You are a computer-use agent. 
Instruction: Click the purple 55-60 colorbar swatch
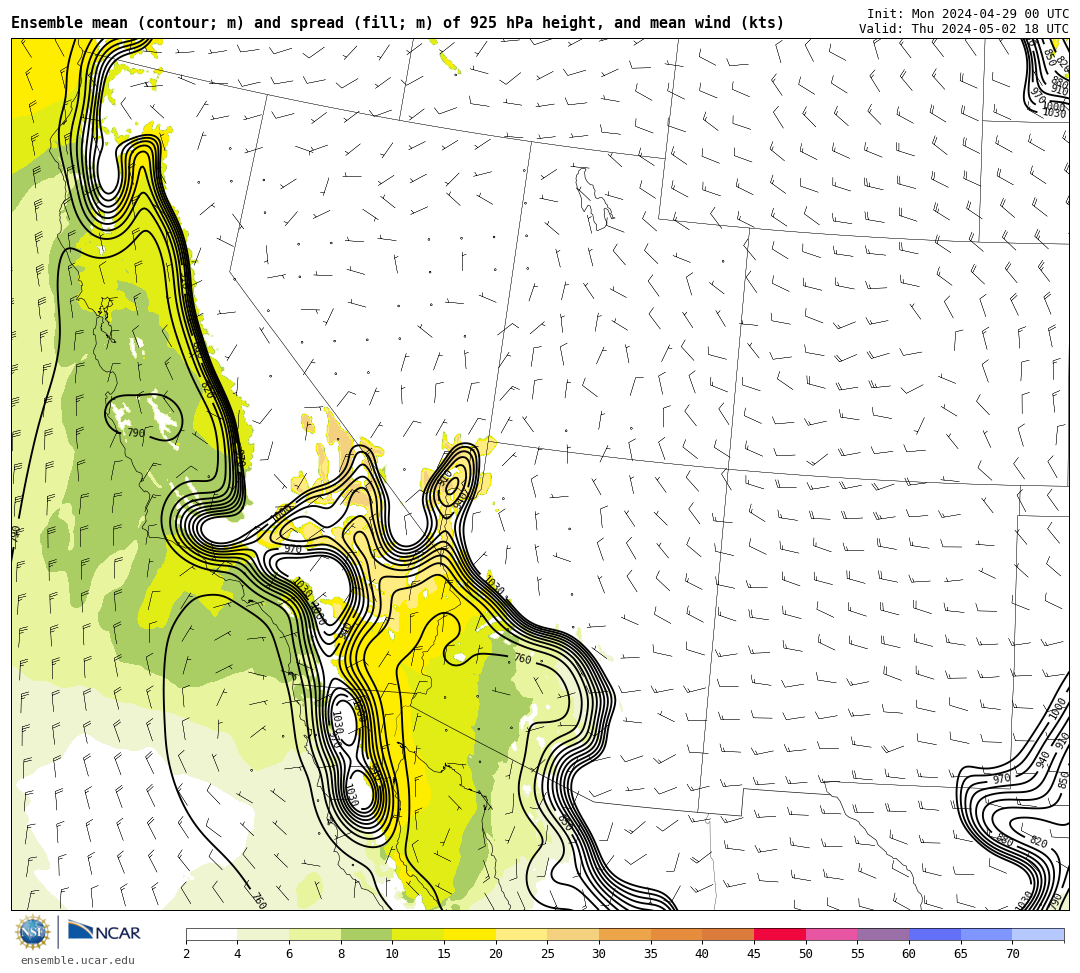883,934
